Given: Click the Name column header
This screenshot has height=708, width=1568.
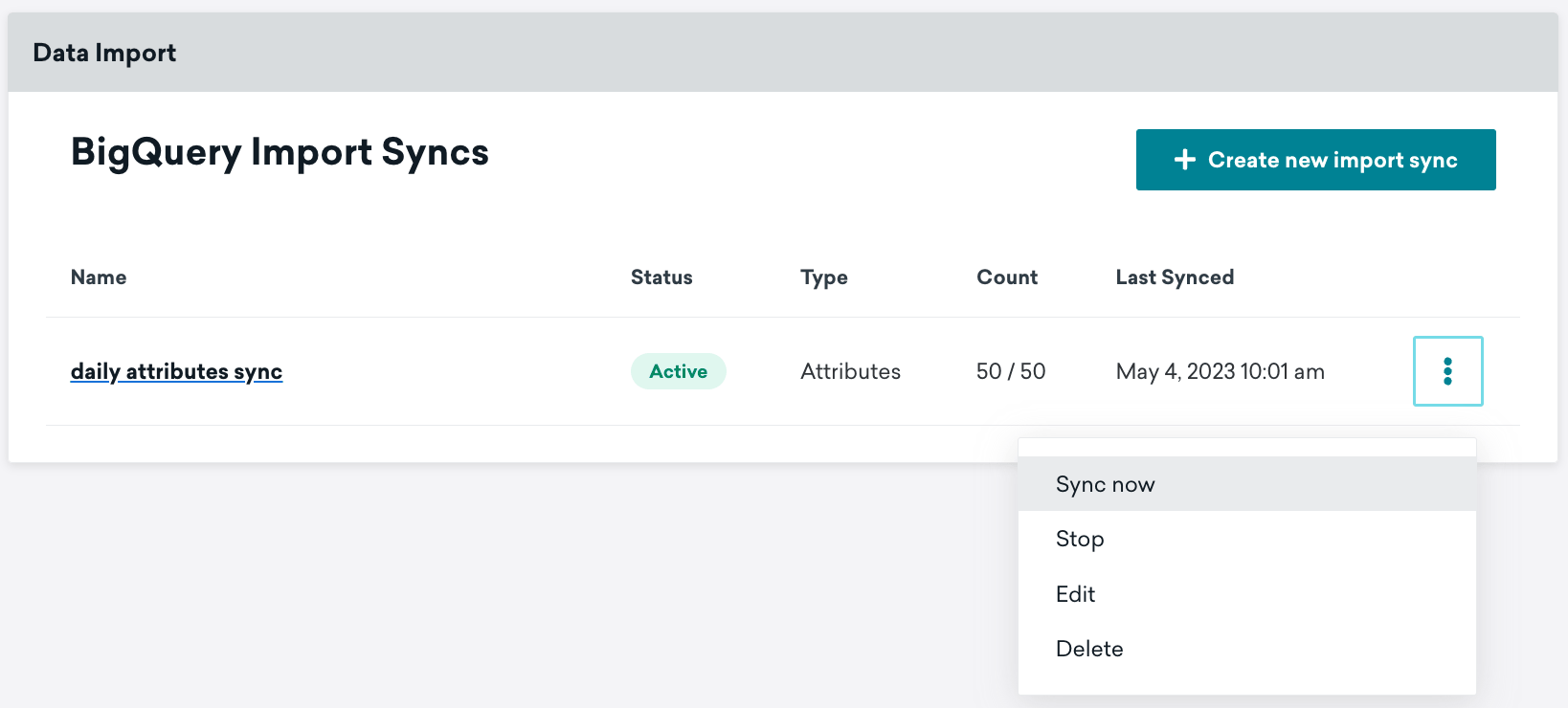Looking at the screenshot, I should click(99, 277).
